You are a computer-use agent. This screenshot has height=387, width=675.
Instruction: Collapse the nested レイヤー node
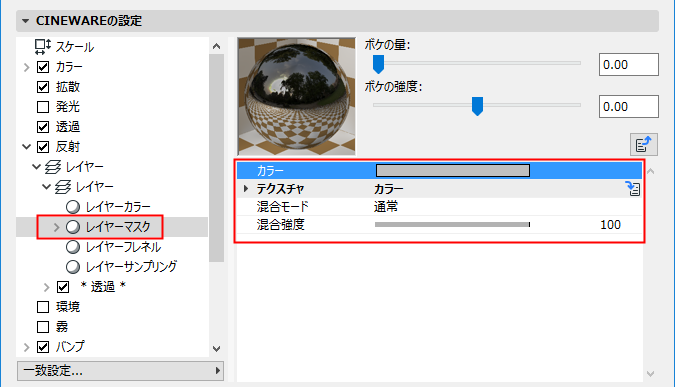[46, 187]
